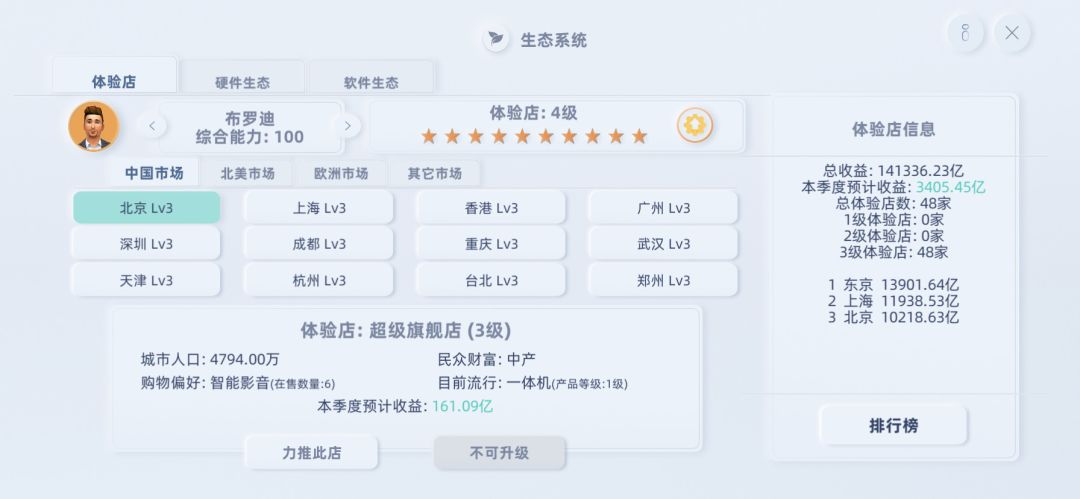Go to previous manager with left arrow
Screen dimensions: 1080x499
click(x=152, y=126)
